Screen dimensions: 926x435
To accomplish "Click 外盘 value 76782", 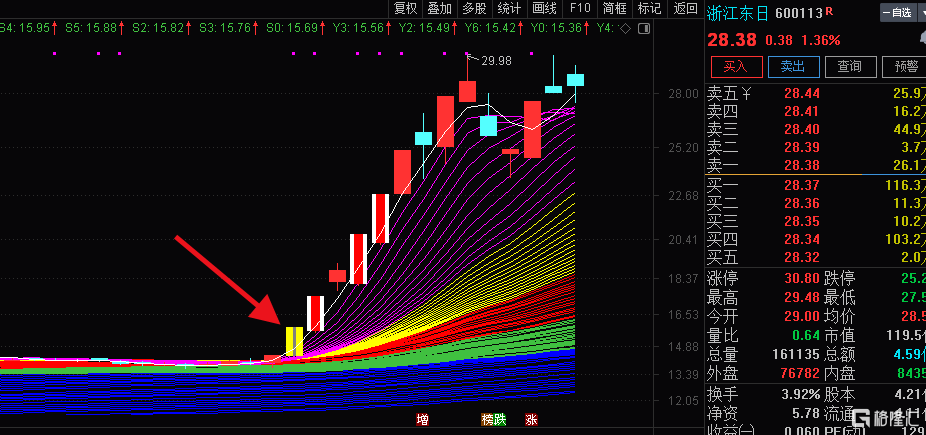I will pyautogui.click(x=798, y=373).
